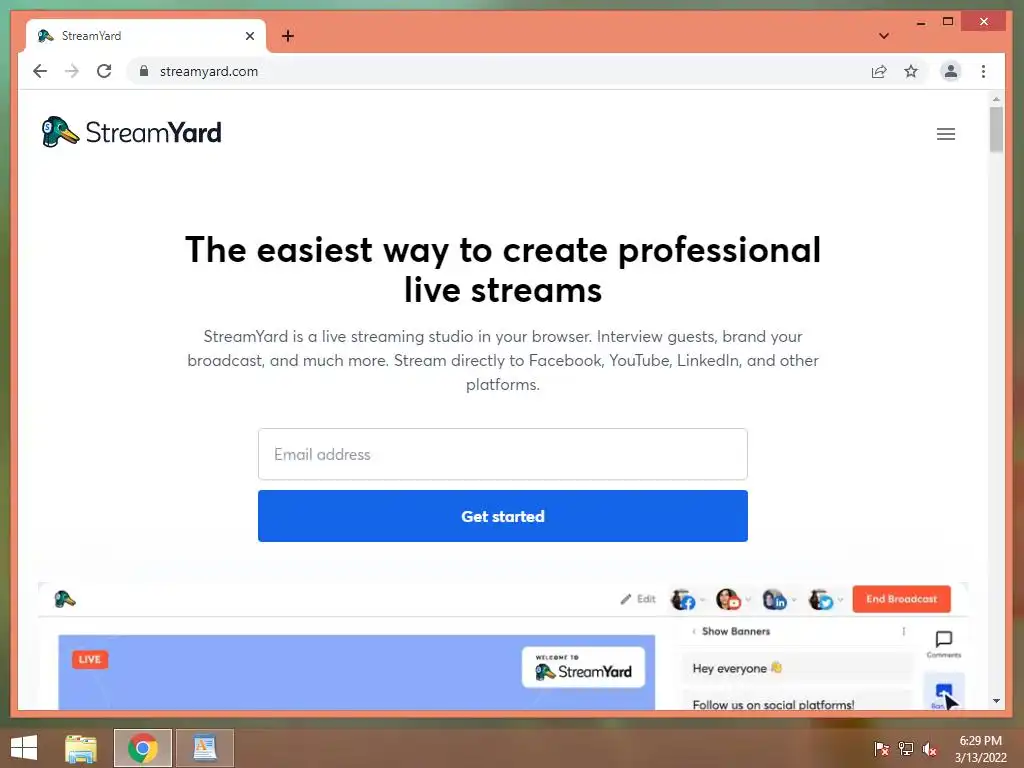Open Comments icon in preview

point(944,644)
